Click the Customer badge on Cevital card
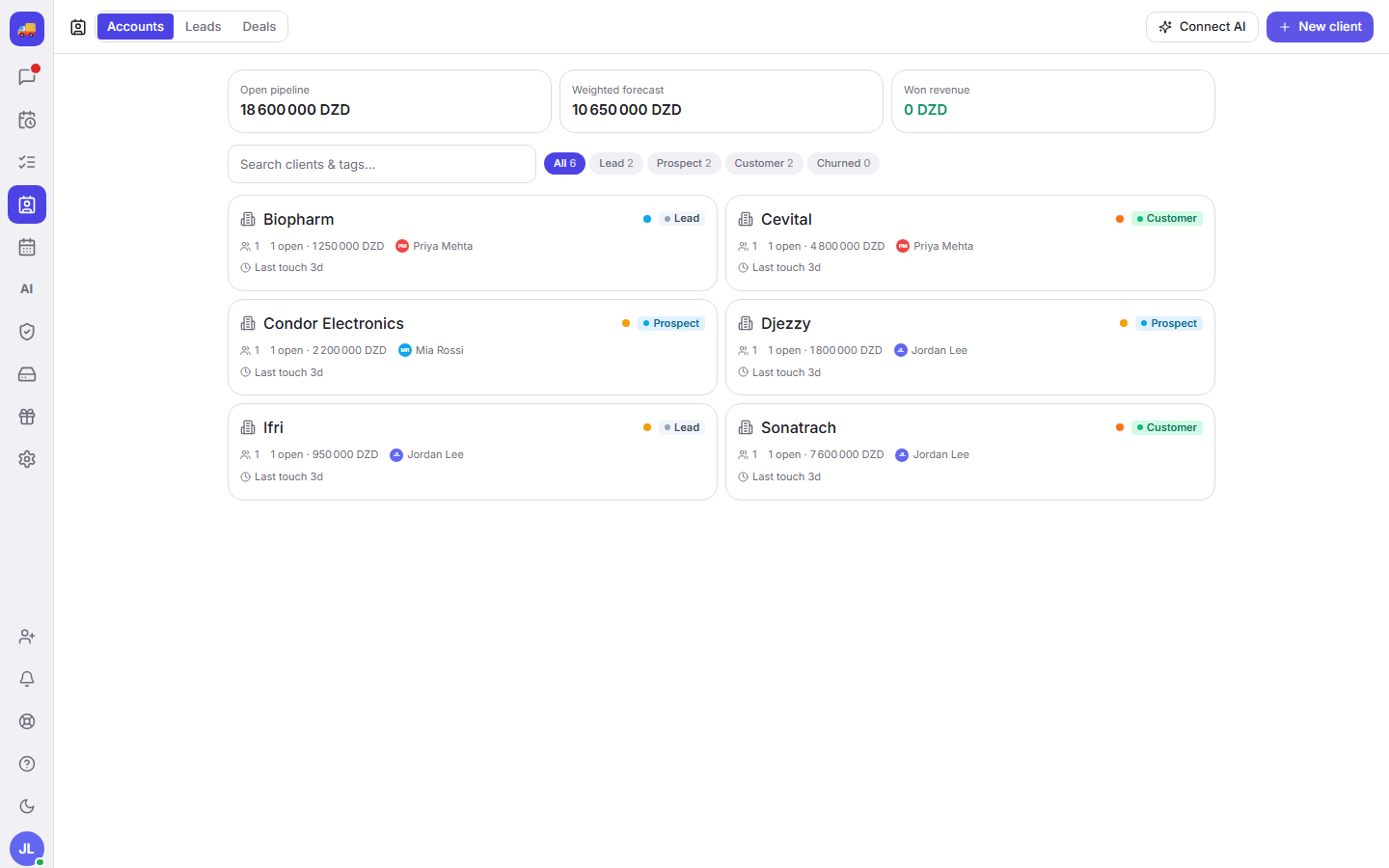 click(x=1167, y=219)
